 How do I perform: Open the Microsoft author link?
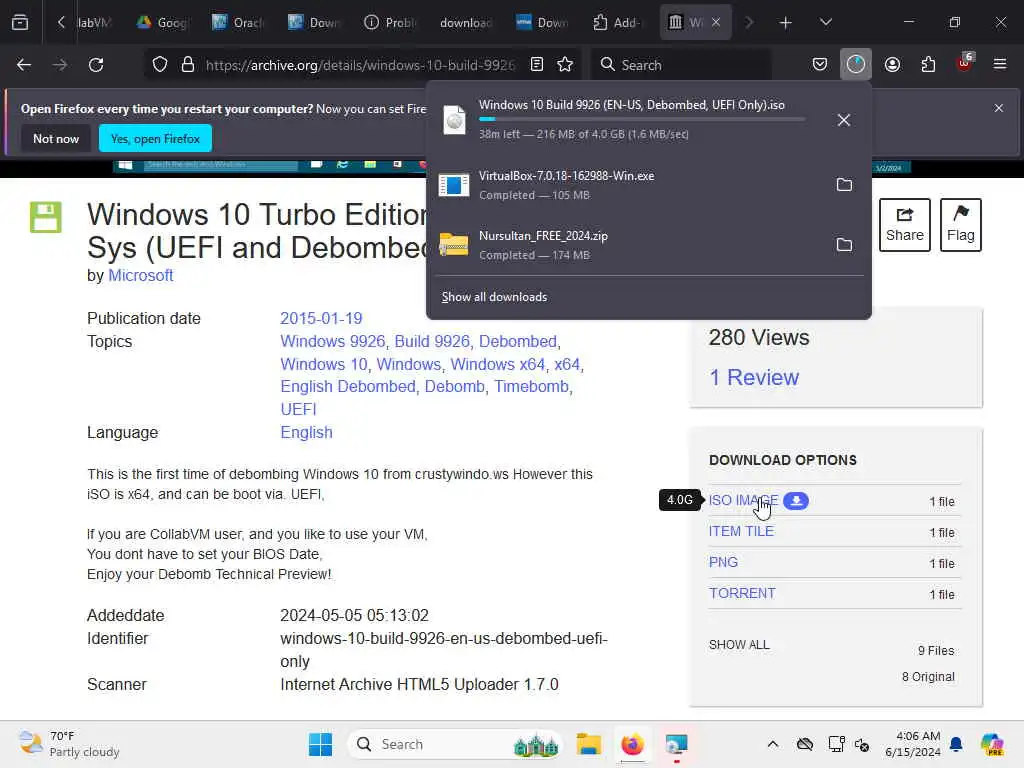click(x=140, y=276)
